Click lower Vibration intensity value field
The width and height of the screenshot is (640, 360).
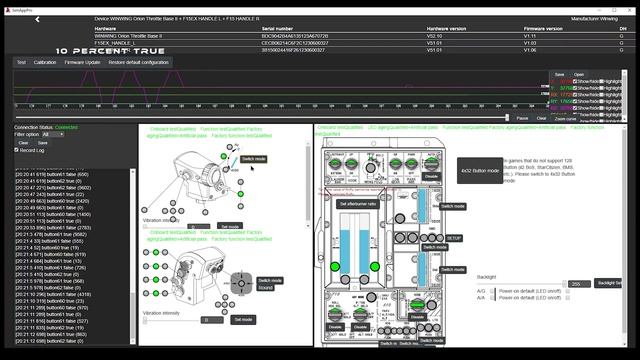click(212, 320)
